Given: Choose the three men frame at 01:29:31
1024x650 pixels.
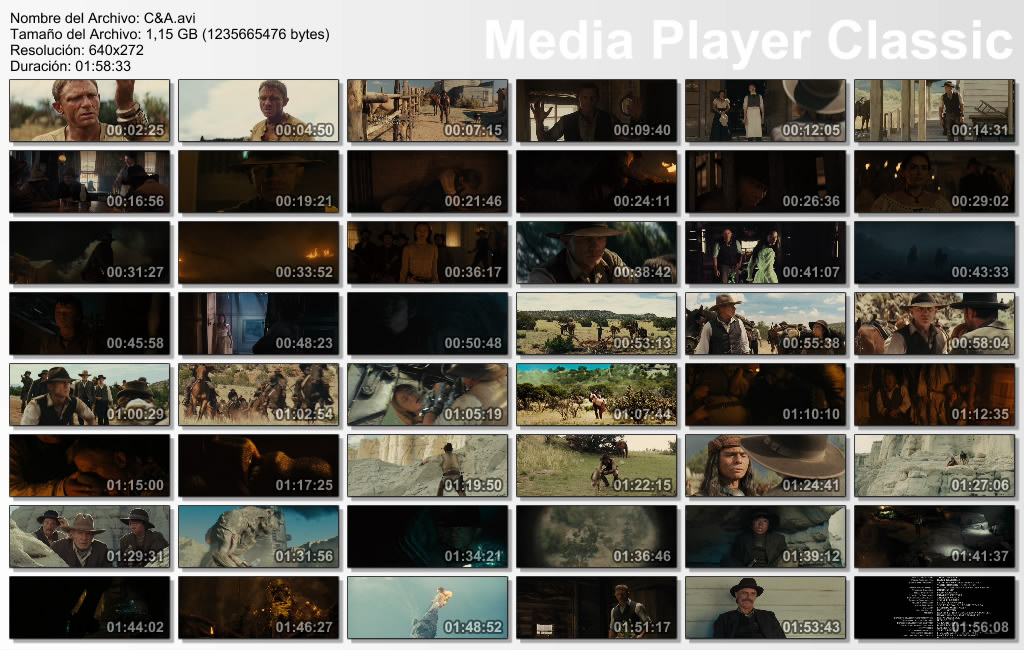Looking at the screenshot, I should click(x=89, y=536).
